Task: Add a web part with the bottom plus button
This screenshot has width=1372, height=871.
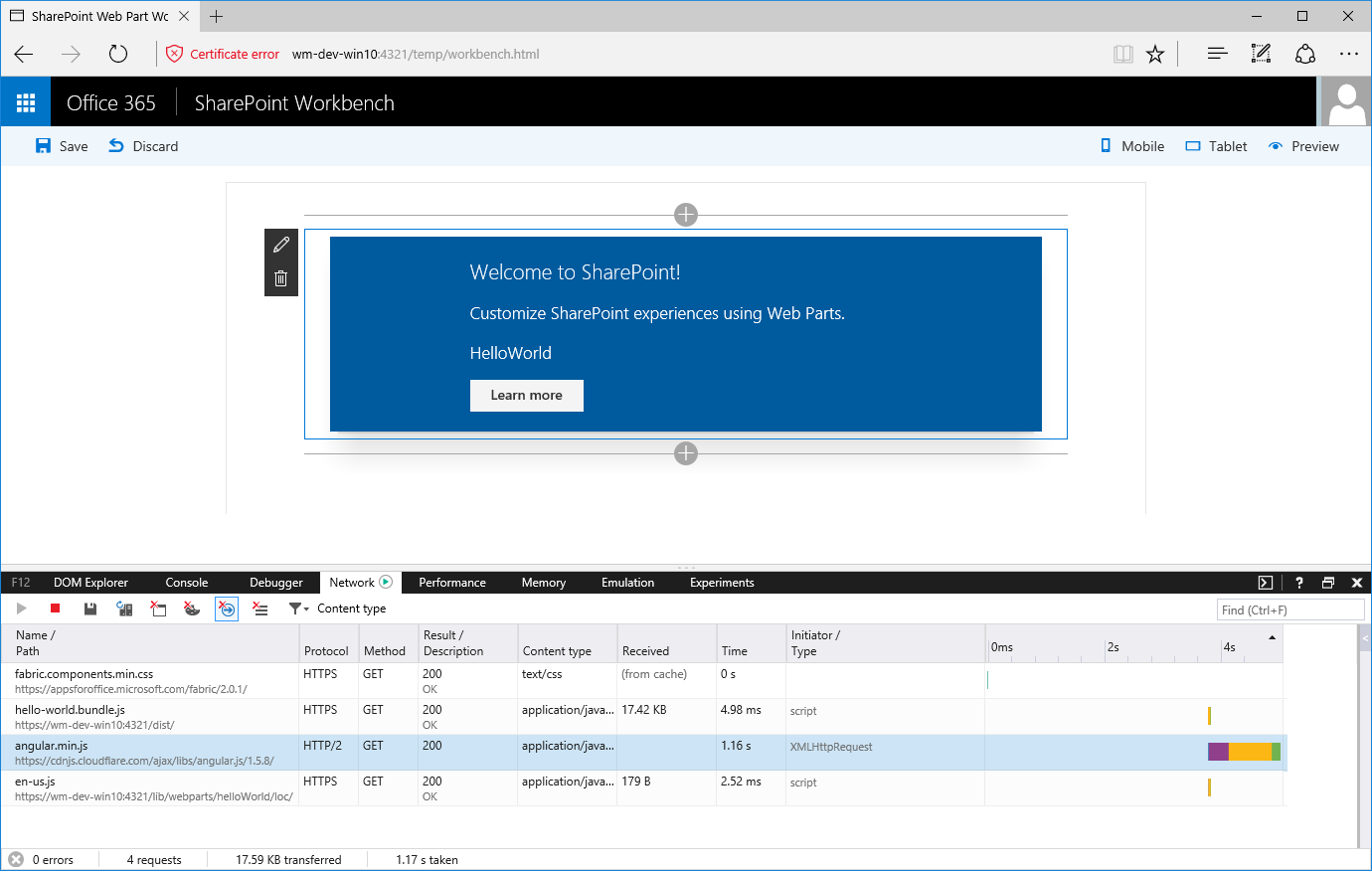Action: pos(686,453)
